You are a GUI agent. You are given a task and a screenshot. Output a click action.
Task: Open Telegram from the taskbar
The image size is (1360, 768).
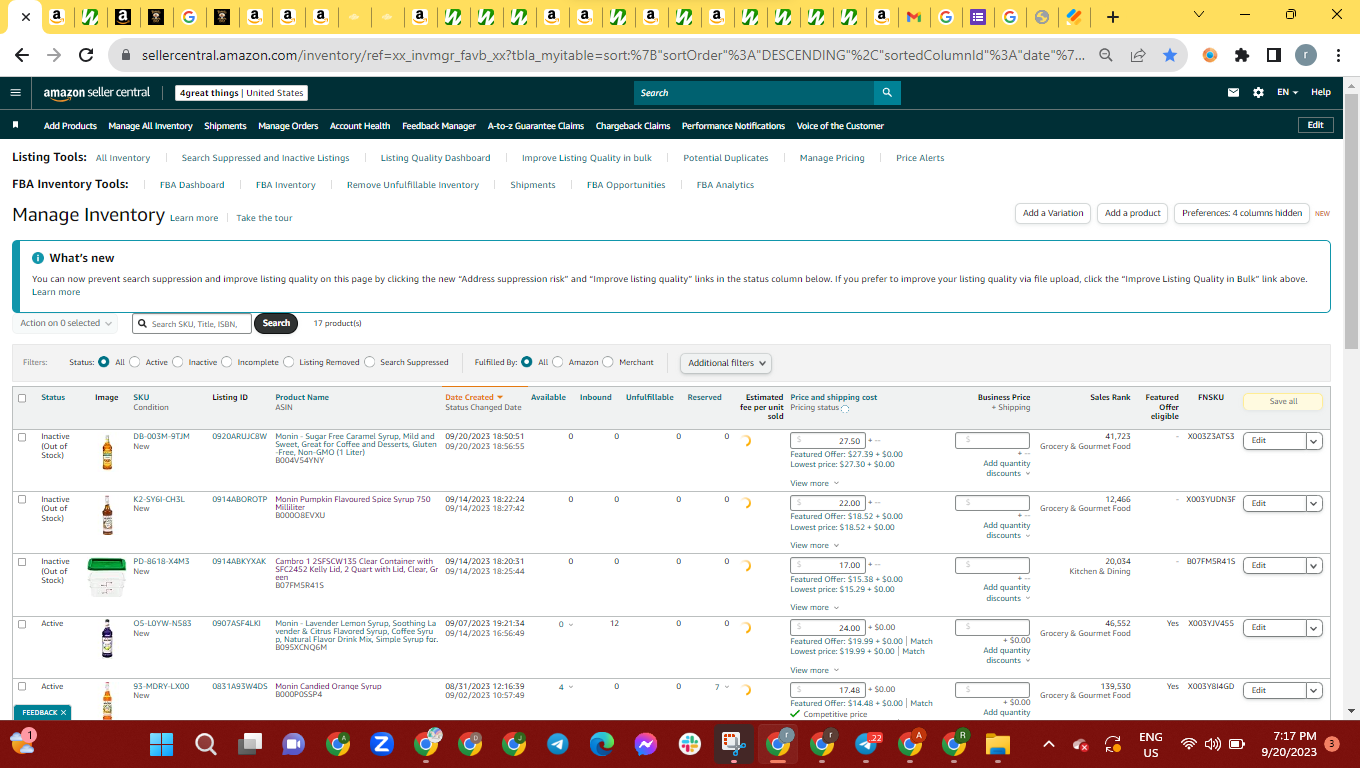click(x=558, y=744)
